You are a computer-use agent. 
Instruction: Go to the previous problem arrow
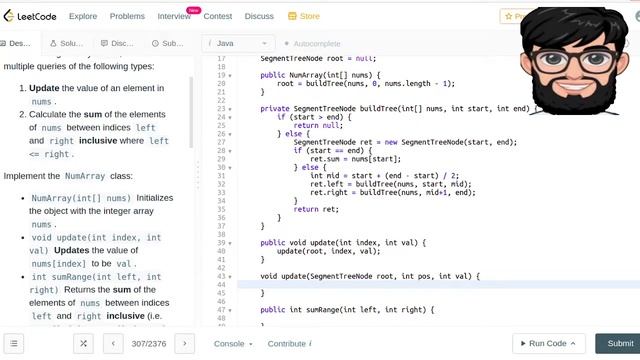pos(113,344)
